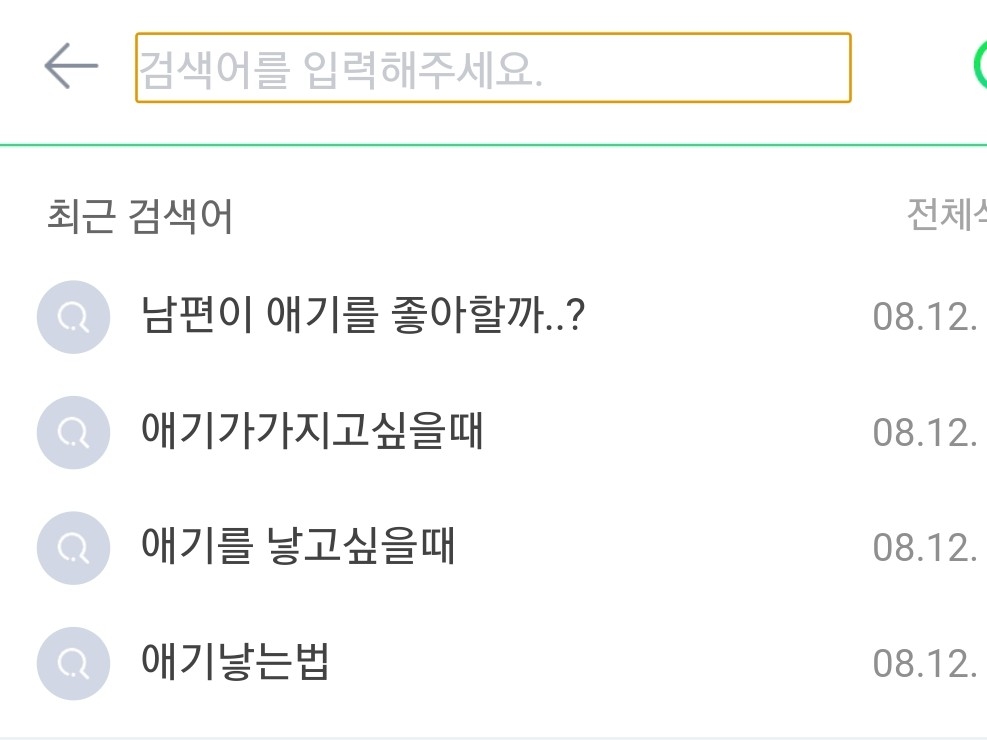Tap the back arrow

71,68
